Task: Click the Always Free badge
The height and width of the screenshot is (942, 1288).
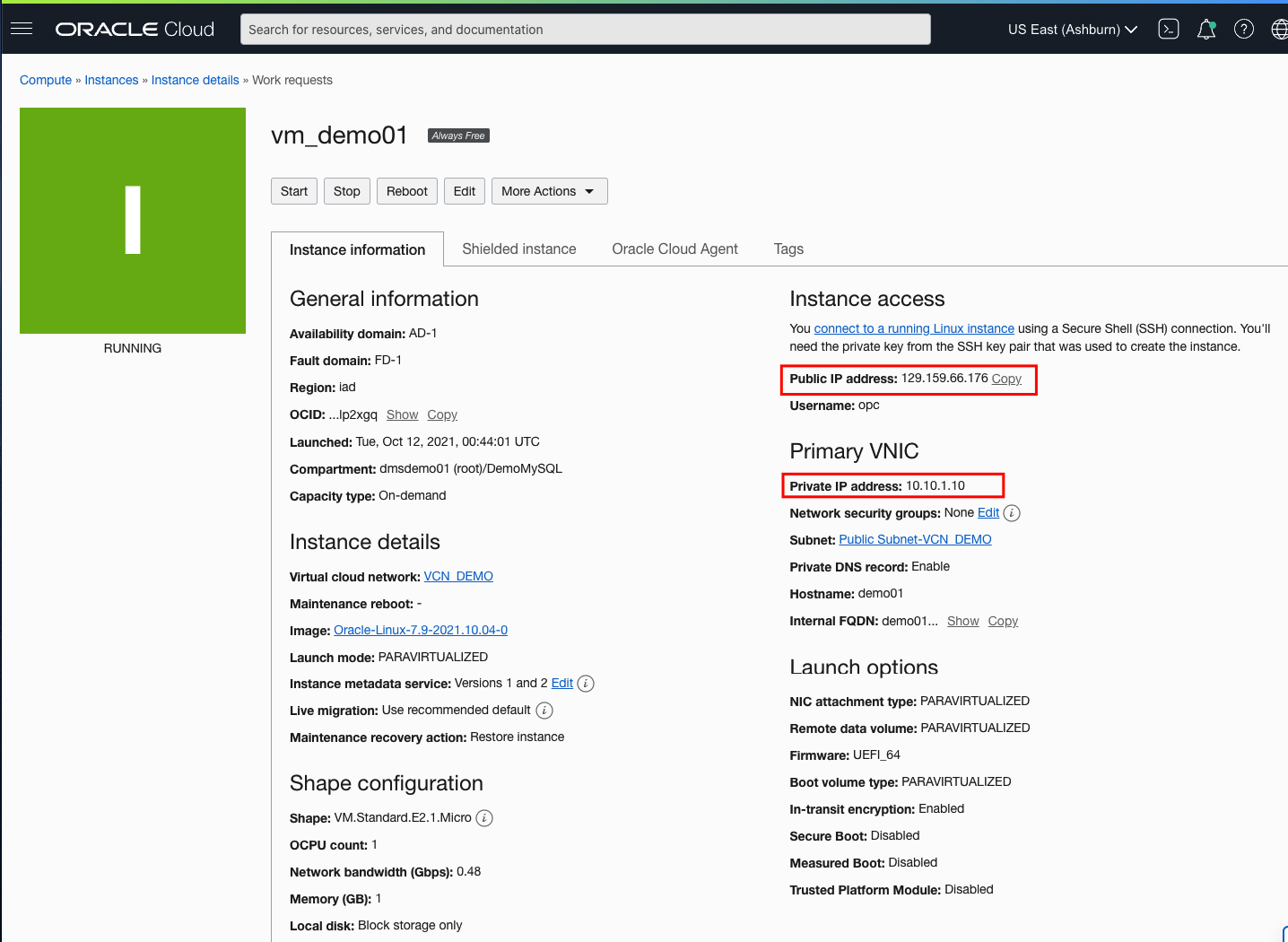Action: coord(458,135)
